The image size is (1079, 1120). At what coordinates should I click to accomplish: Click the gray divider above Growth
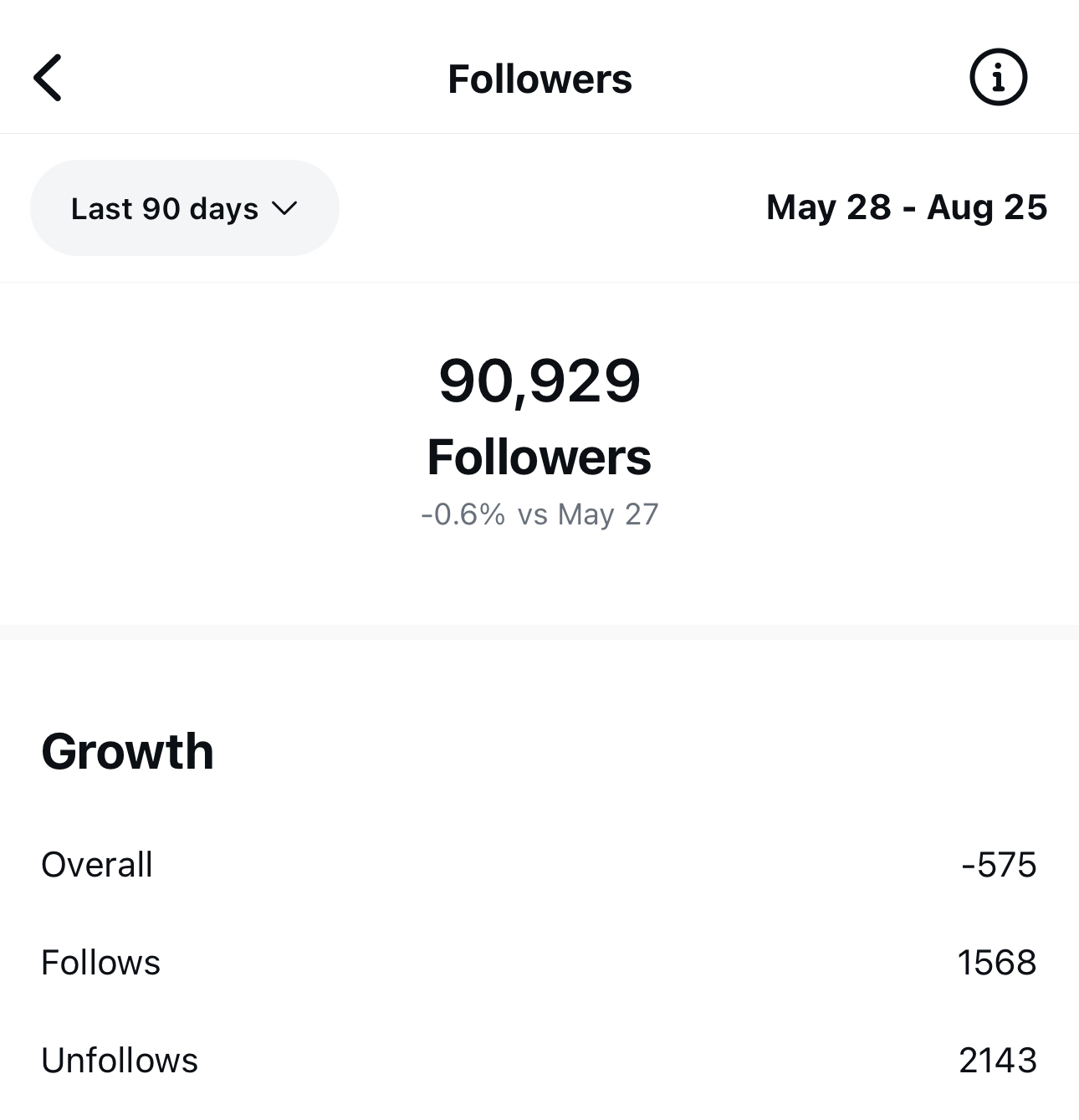pos(539,632)
